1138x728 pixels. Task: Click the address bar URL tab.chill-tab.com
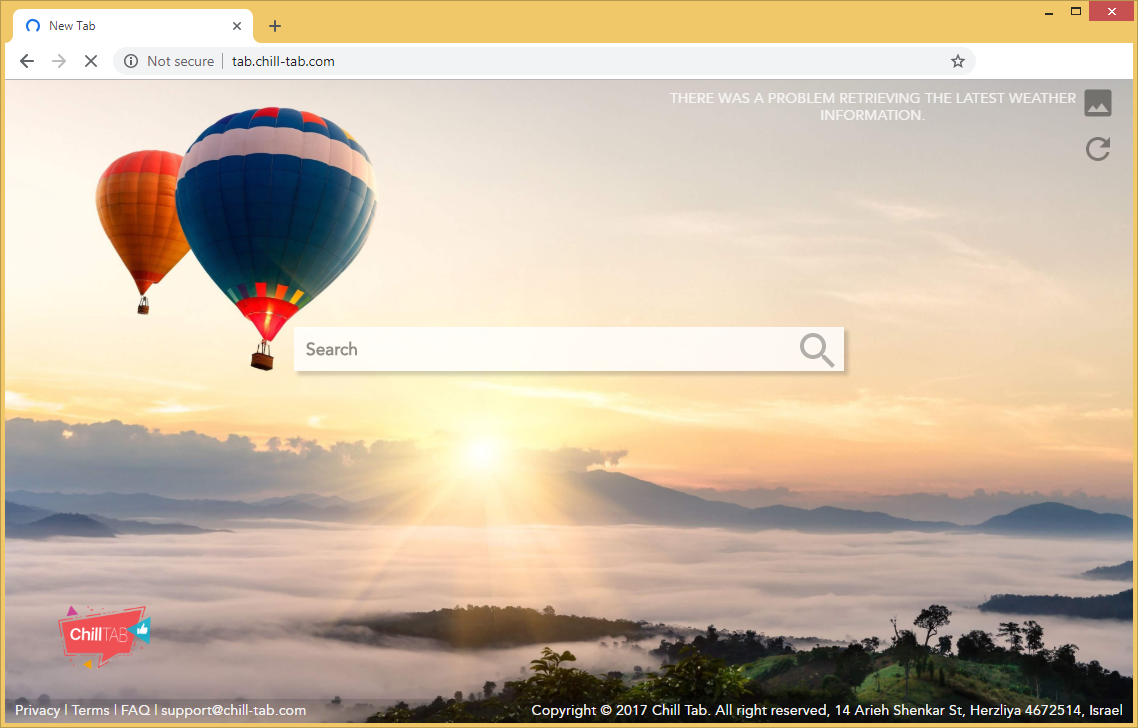pos(283,61)
